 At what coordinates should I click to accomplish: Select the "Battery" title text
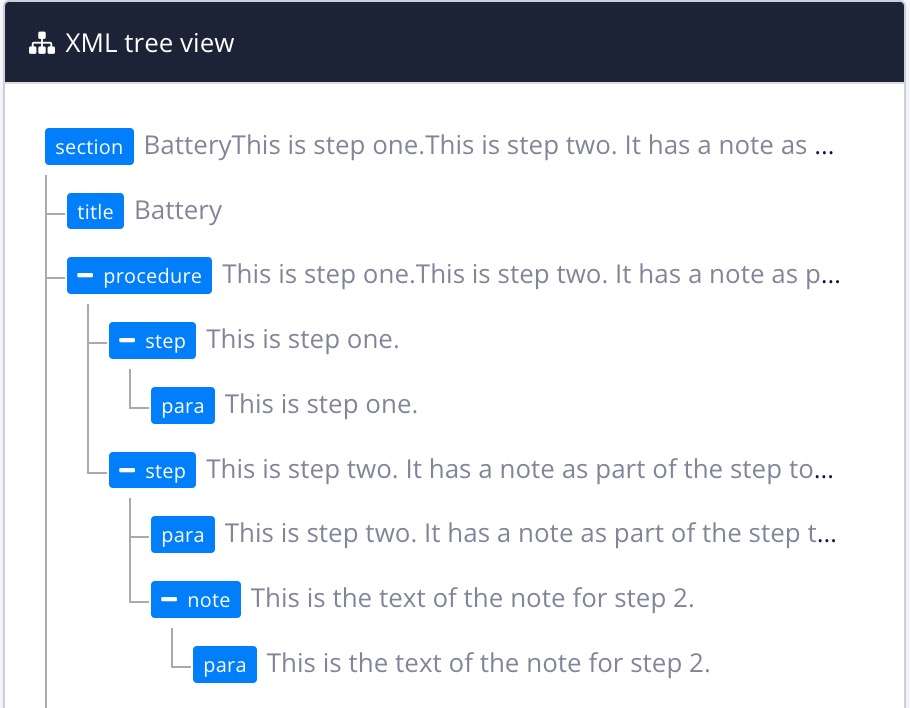tap(178, 210)
